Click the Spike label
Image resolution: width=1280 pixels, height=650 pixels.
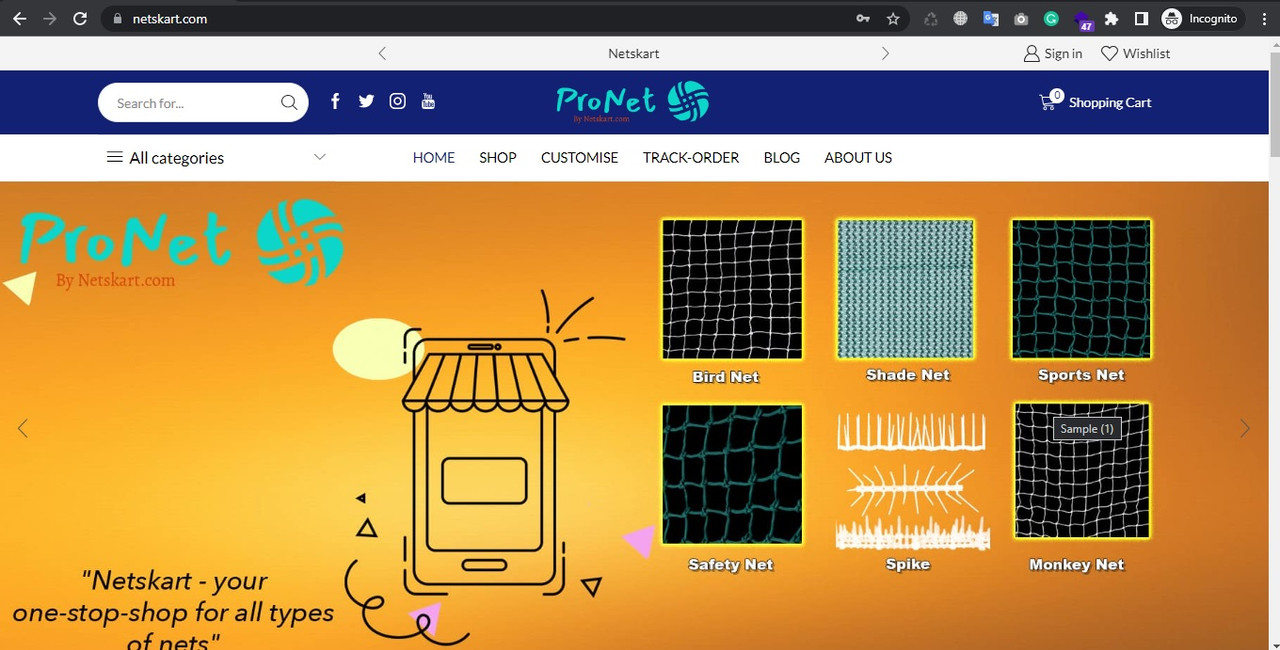[x=908, y=565]
